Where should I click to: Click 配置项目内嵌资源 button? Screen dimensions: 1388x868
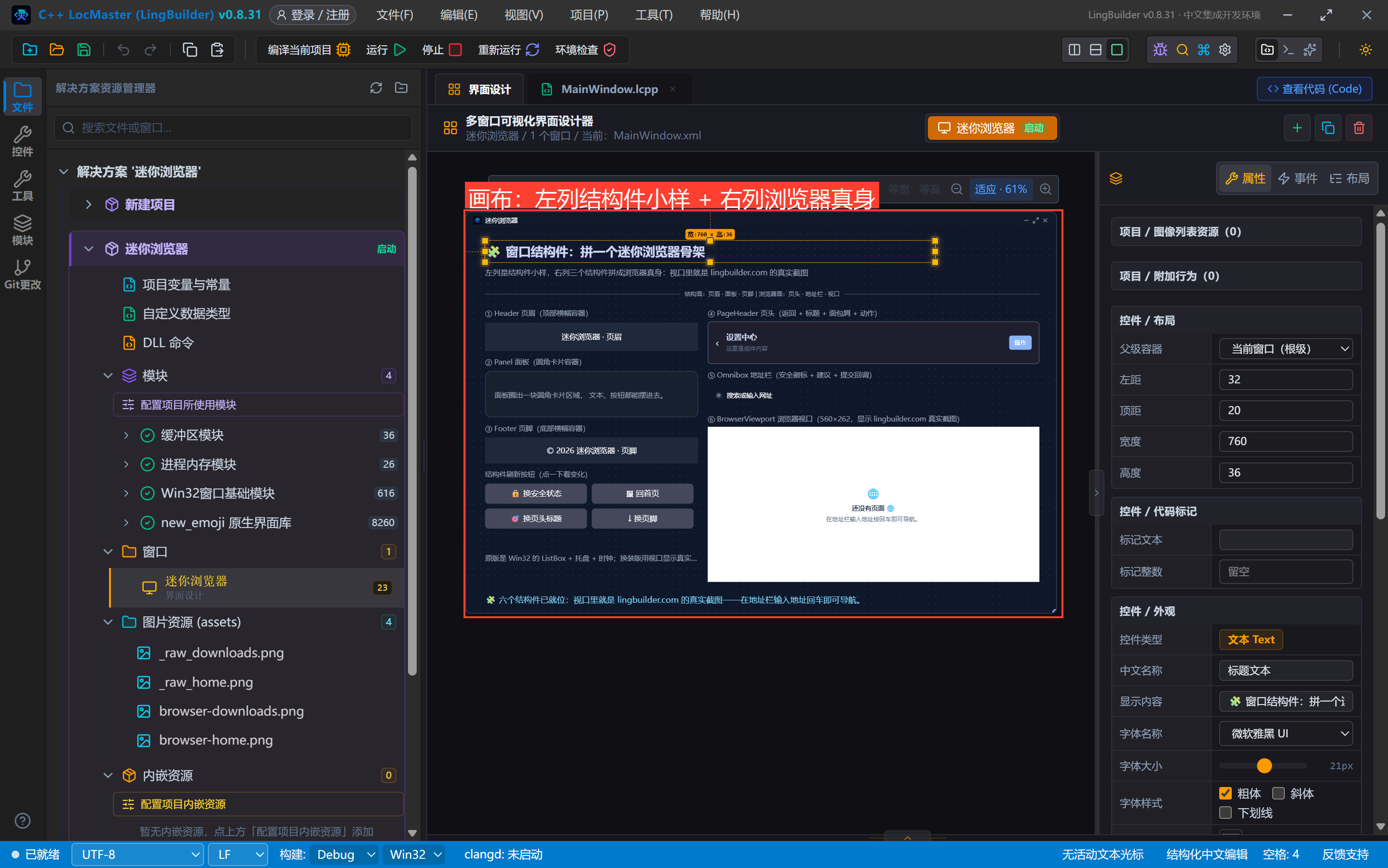(x=259, y=804)
